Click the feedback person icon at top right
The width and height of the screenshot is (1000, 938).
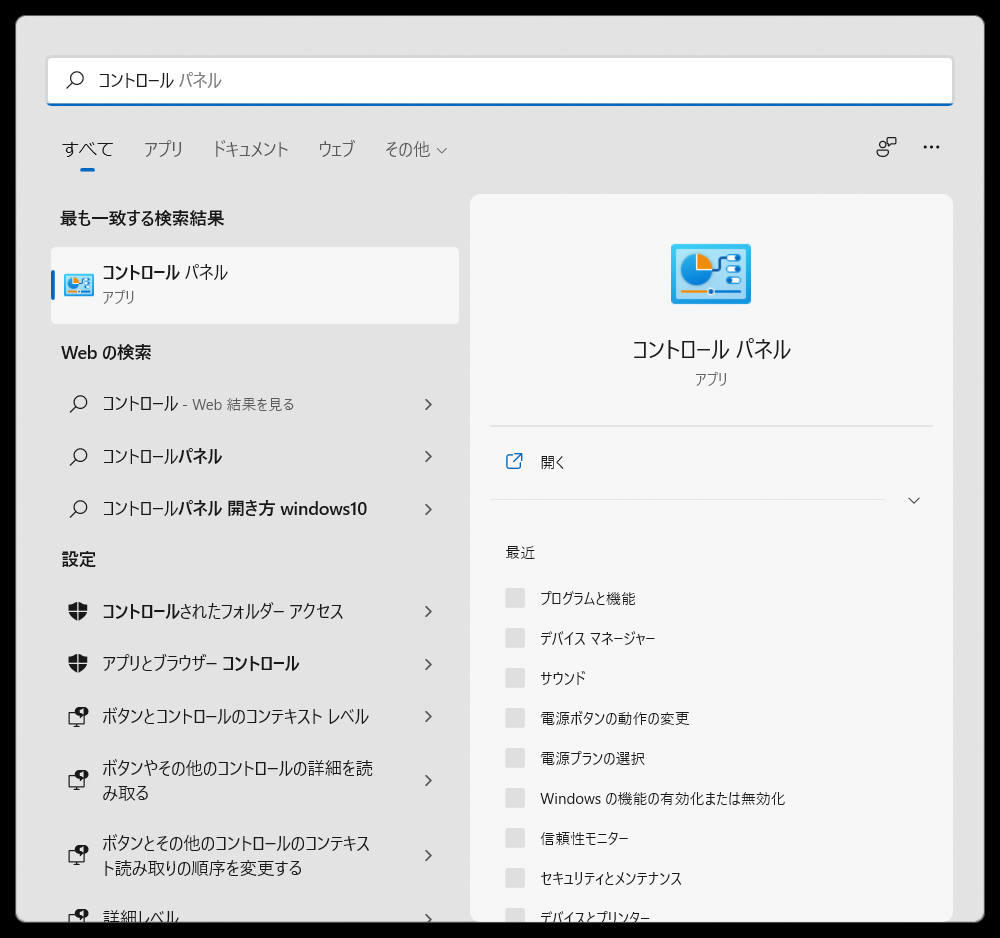886,147
